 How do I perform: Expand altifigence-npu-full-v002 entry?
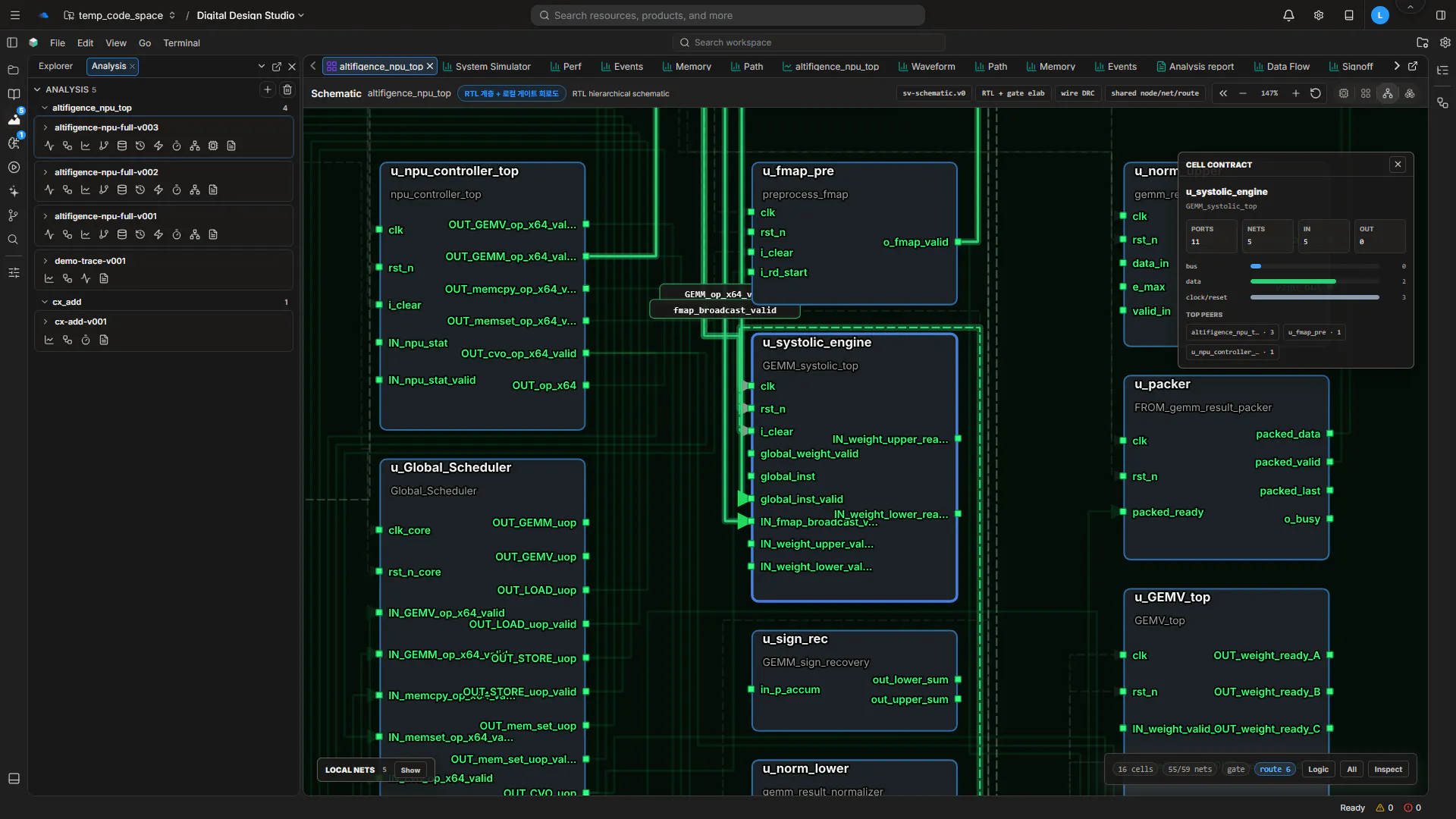pyautogui.click(x=45, y=172)
